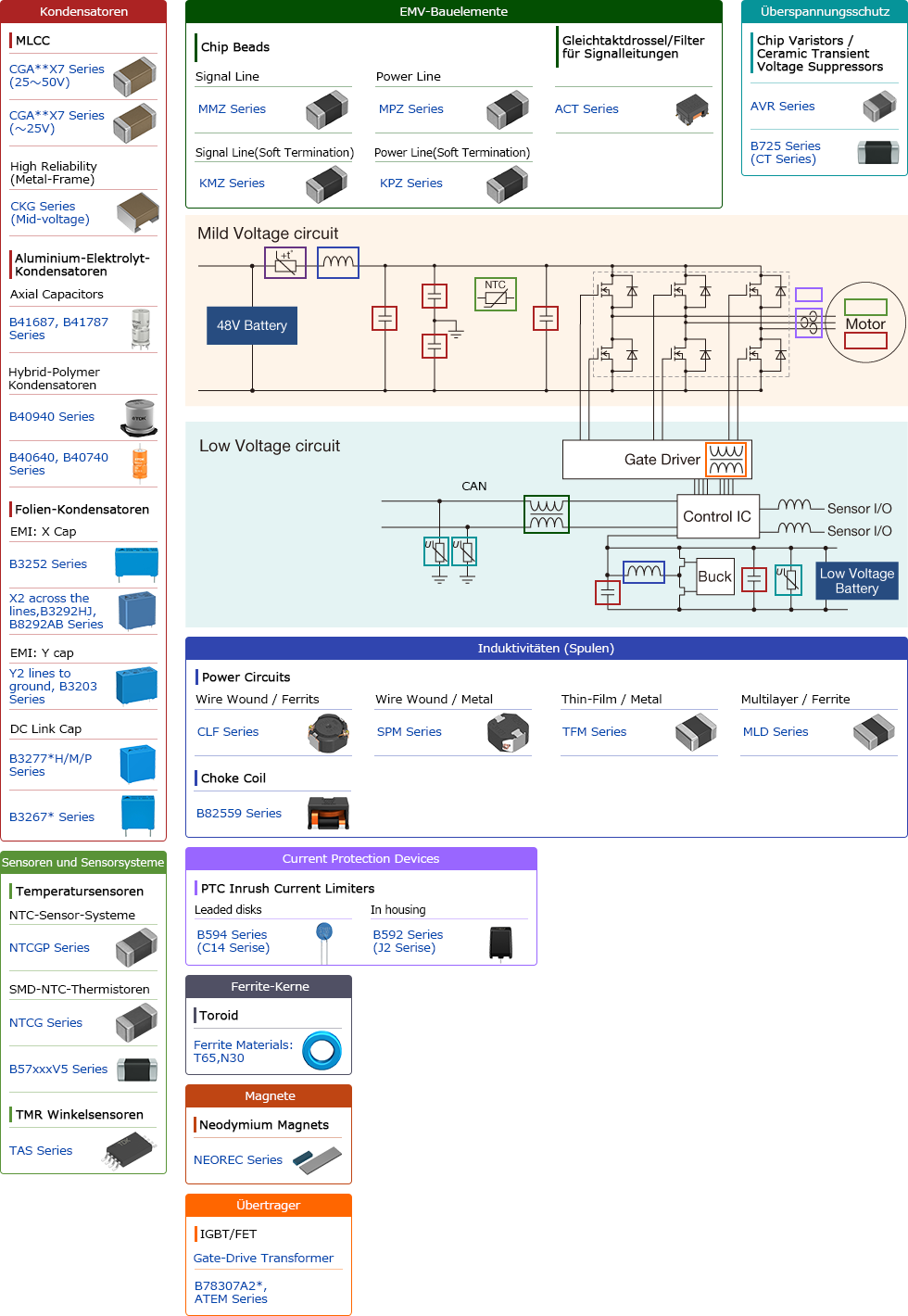908x1316 pixels.
Task: Open the NEOREC Series magnets link
Action: tap(237, 1159)
